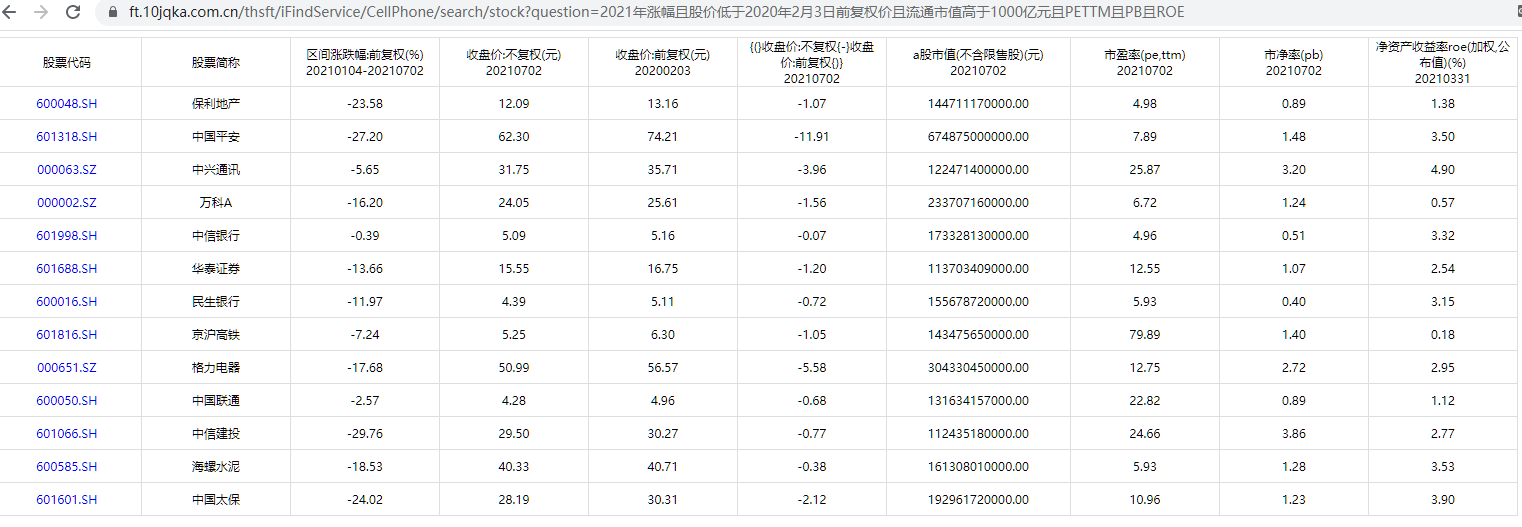
Task: Select the stock name 中国联通
Action: coord(216,401)
